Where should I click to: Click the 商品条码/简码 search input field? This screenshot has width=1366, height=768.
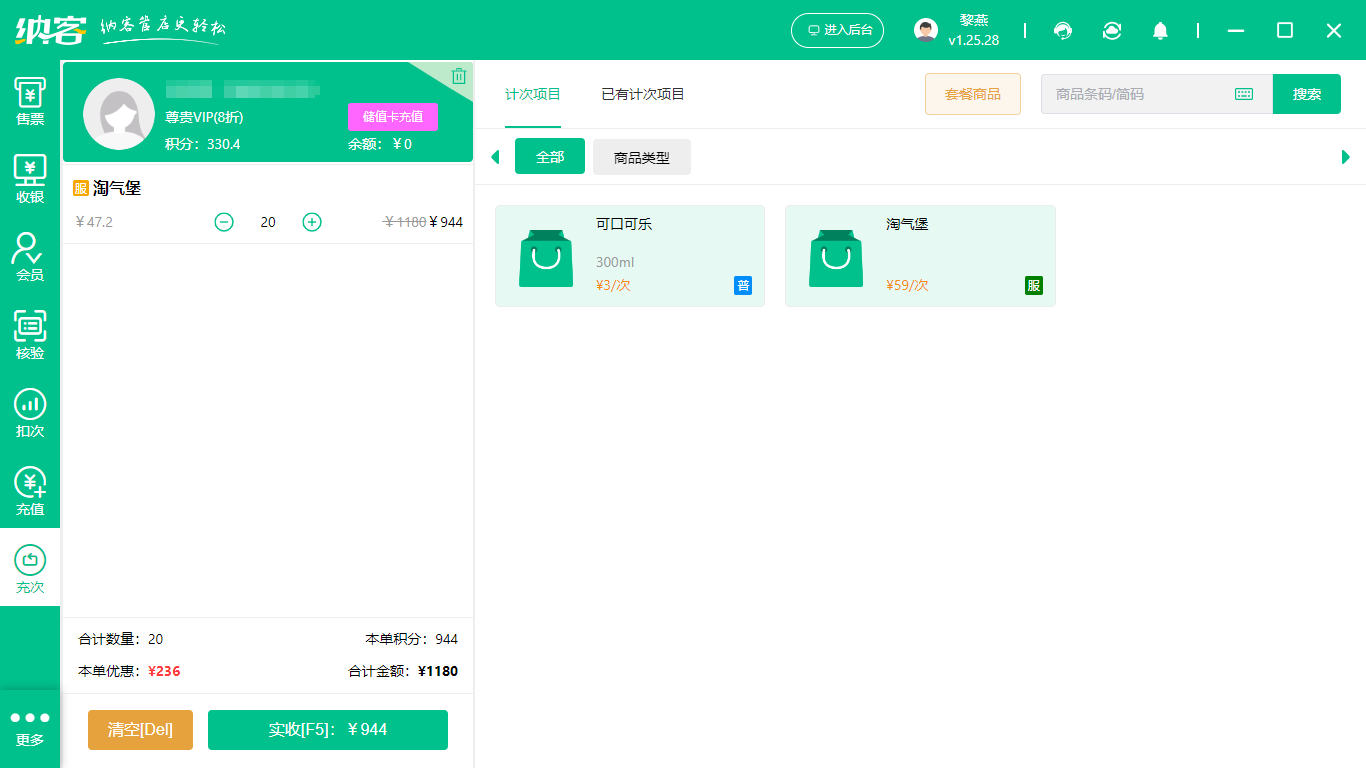pyautogui.click(x=1140, y=93)
